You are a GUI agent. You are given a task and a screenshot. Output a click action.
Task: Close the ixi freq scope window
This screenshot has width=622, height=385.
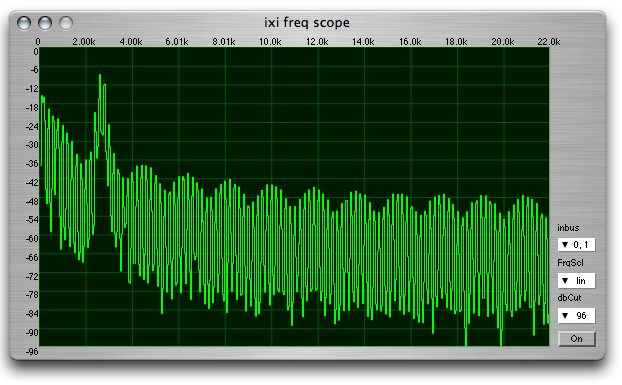[24, 23]
